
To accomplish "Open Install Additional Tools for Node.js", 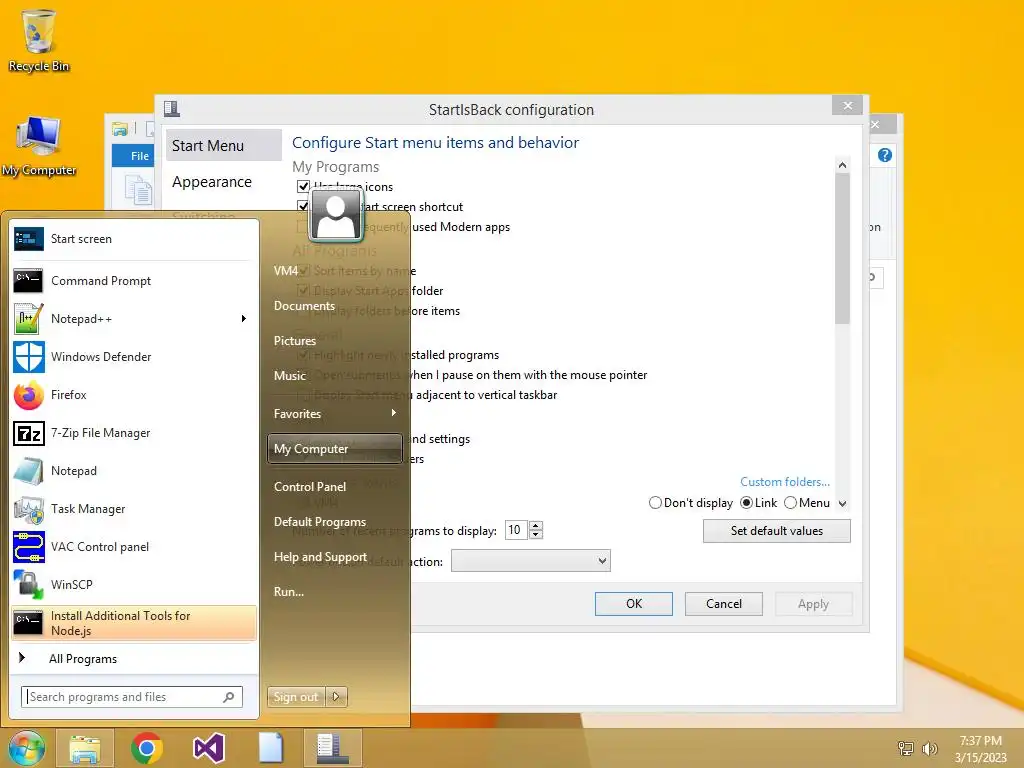I will (x=134, y=623).
